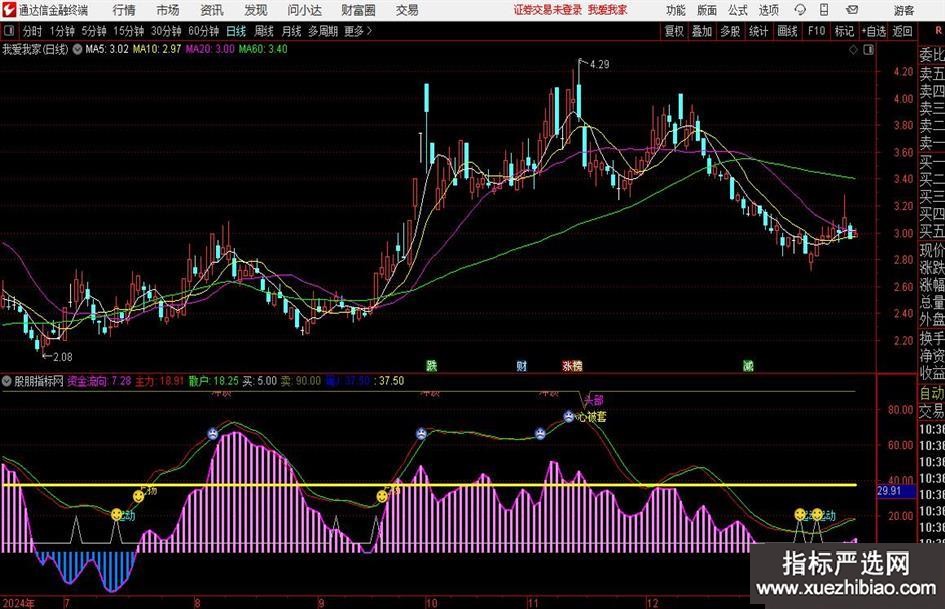This screenshot has width=945, height=609.
Task: Click the green 减 event marker
Action: 749,366
